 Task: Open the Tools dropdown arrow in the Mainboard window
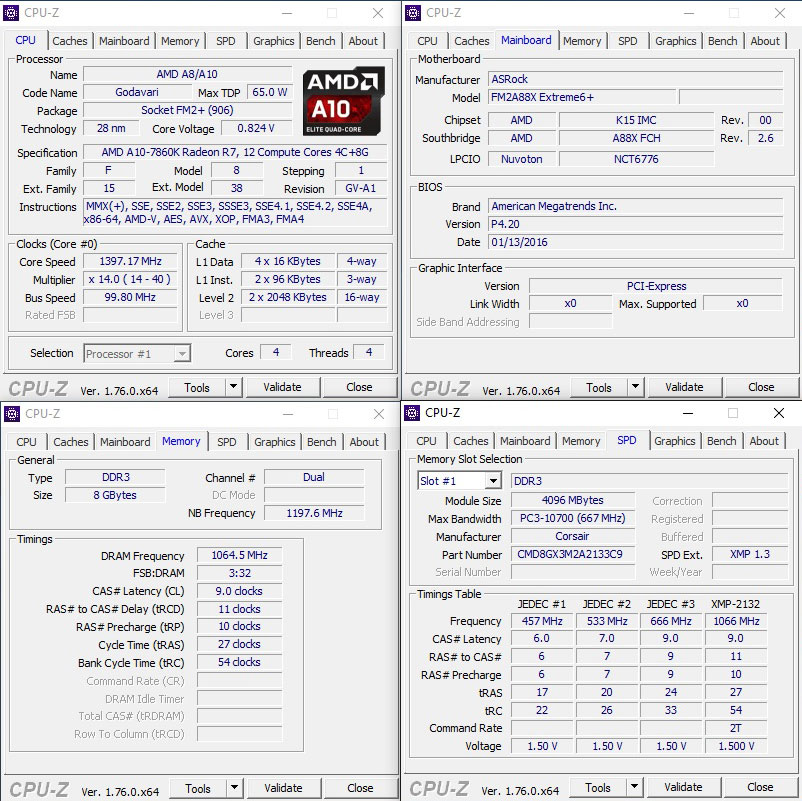coord(635,387)
